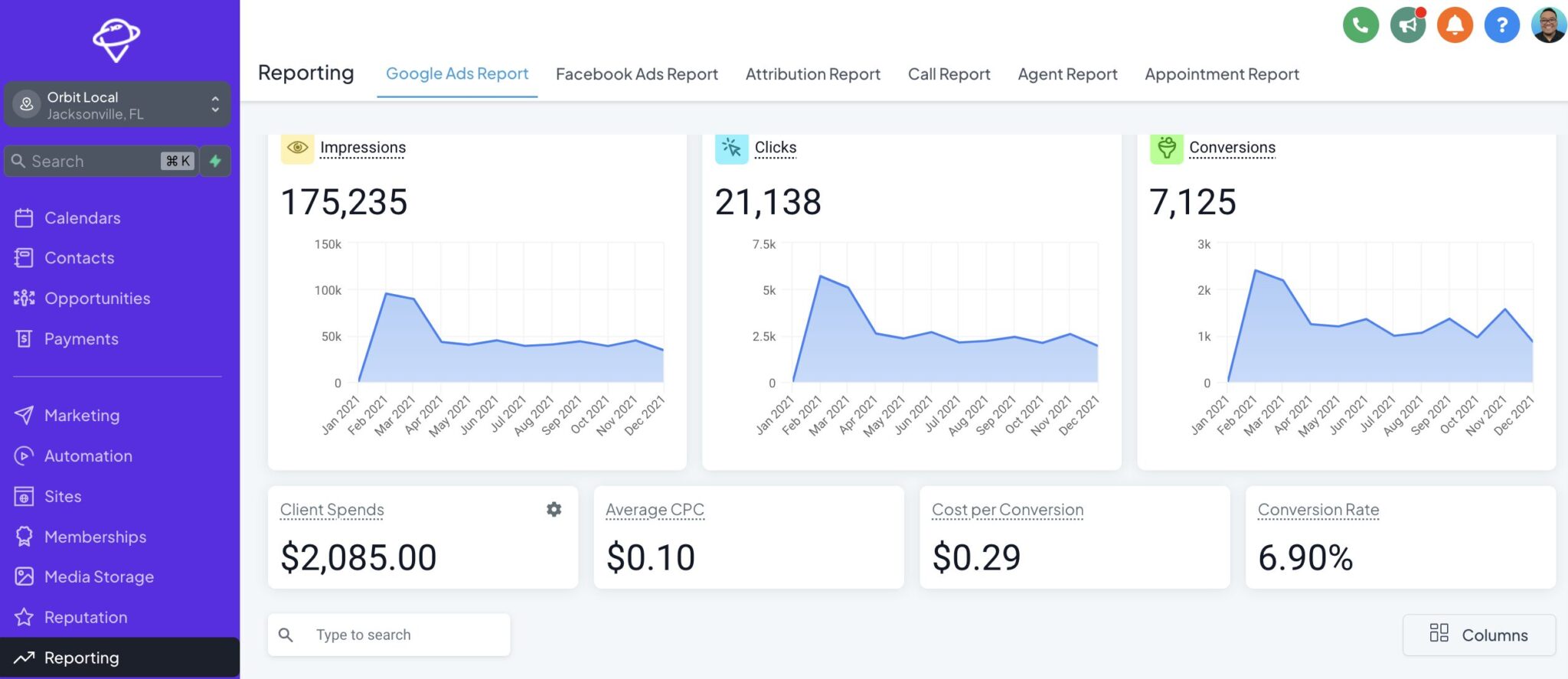The width and height of the screenshot is (1568, 679).
Task: Click the Impressions eye icon
Action: 297,147
